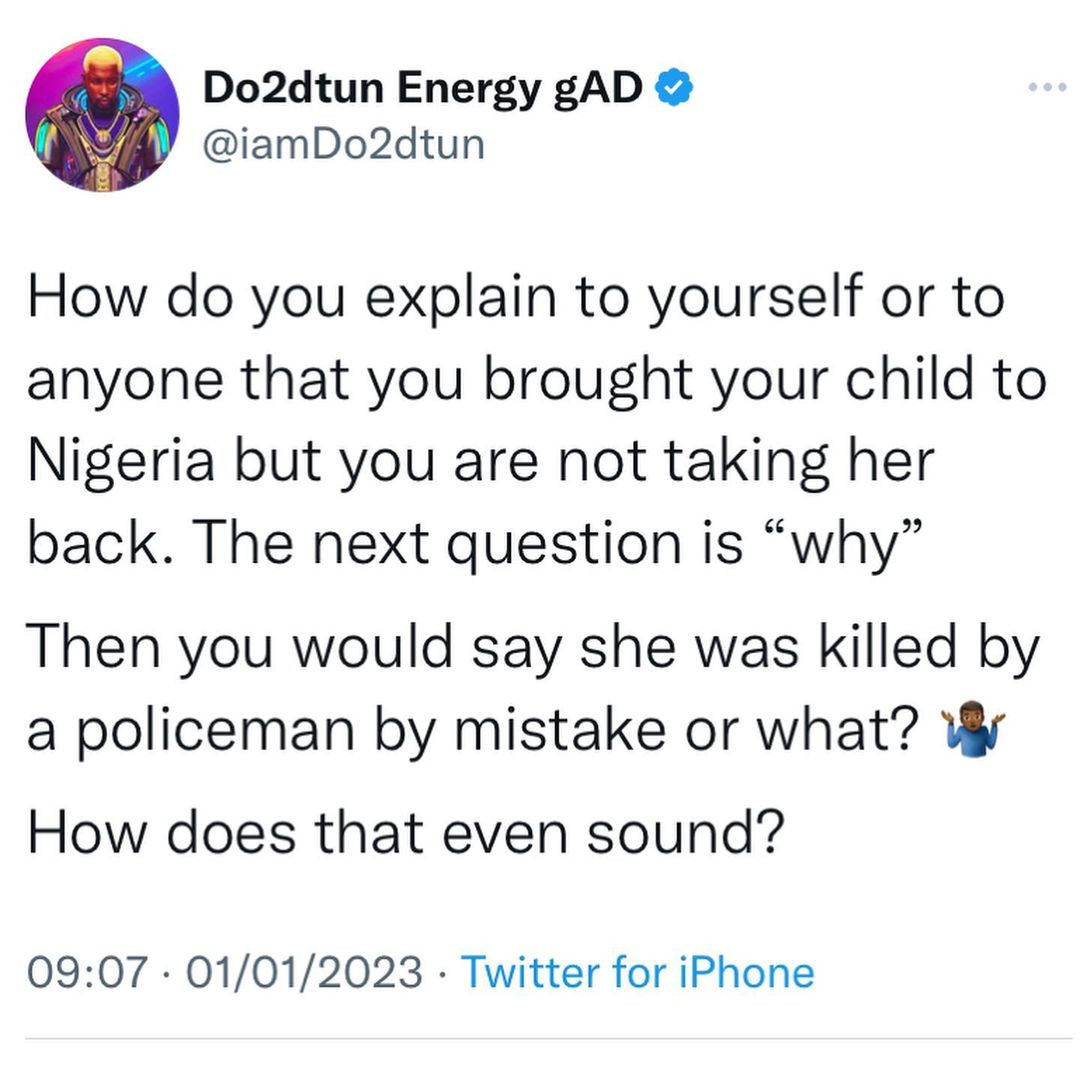Click the display name Do2dtun Energy gAD
1080x1080 pixels.
(423, 88)
